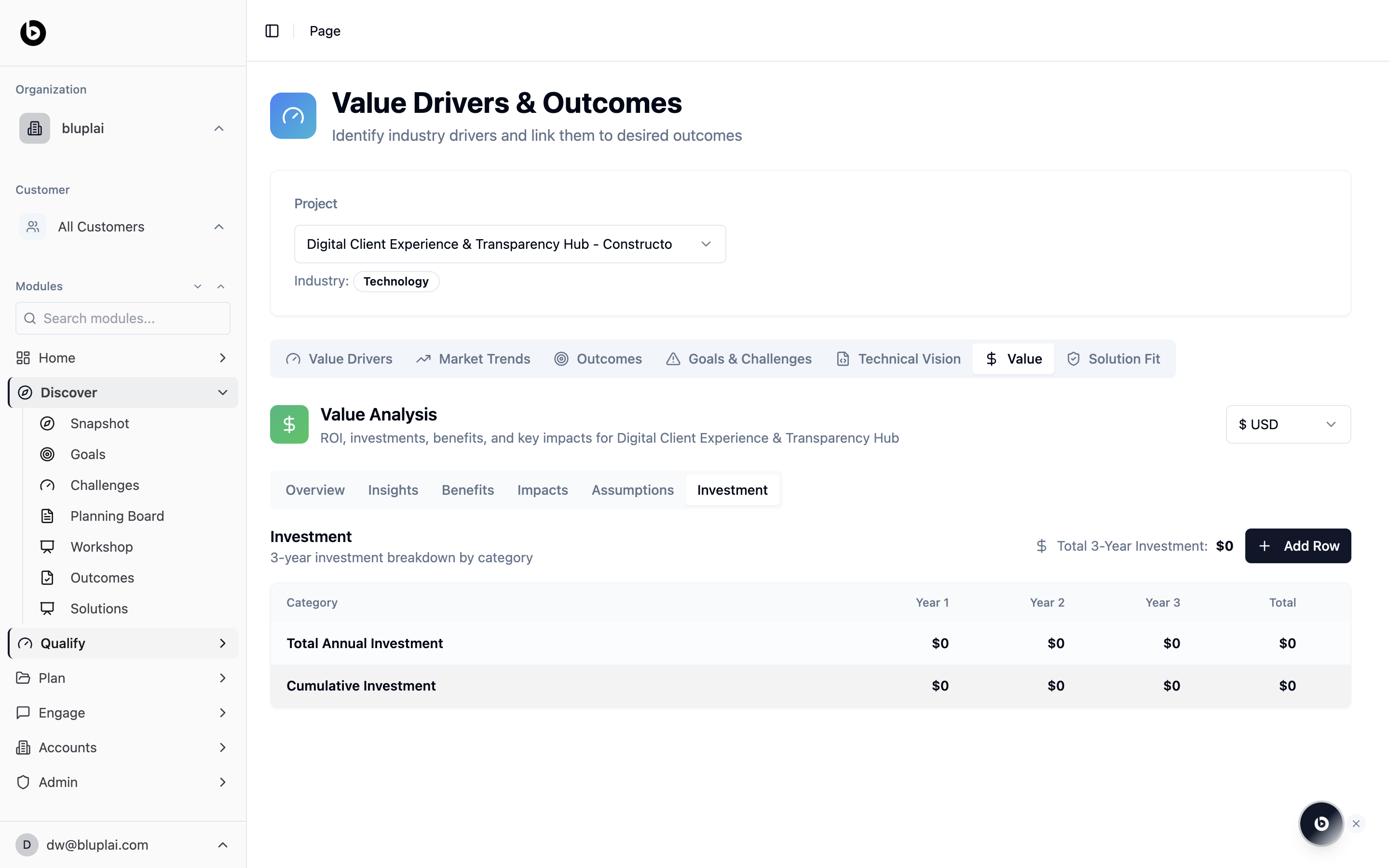Image resolution: width=1389 pixels, height=868 pixels.
Task: Expand all modules chevron down
Action: pos(197,286)
